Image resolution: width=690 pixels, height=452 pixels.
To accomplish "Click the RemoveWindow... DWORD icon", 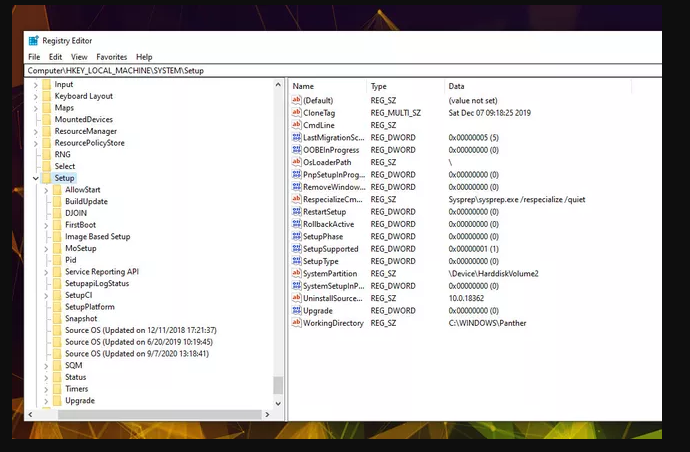I will (x=297, y=187).
